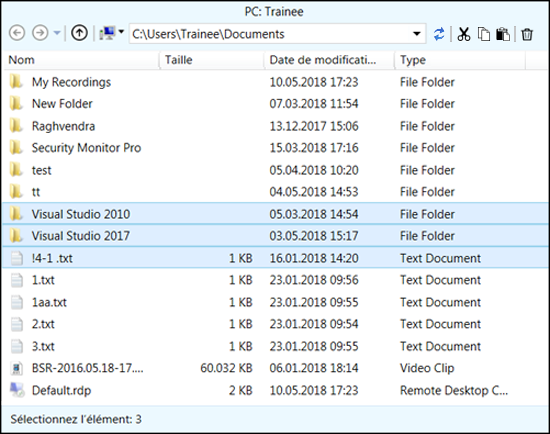Viewport: 550px width, 434px height.
Task: Cut selected items with scissors icon
Action: point(463,34)
